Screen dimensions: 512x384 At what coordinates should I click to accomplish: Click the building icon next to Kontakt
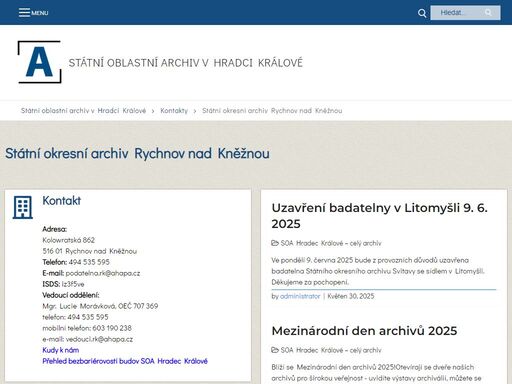pyautogui.click(x=22, y=207)
